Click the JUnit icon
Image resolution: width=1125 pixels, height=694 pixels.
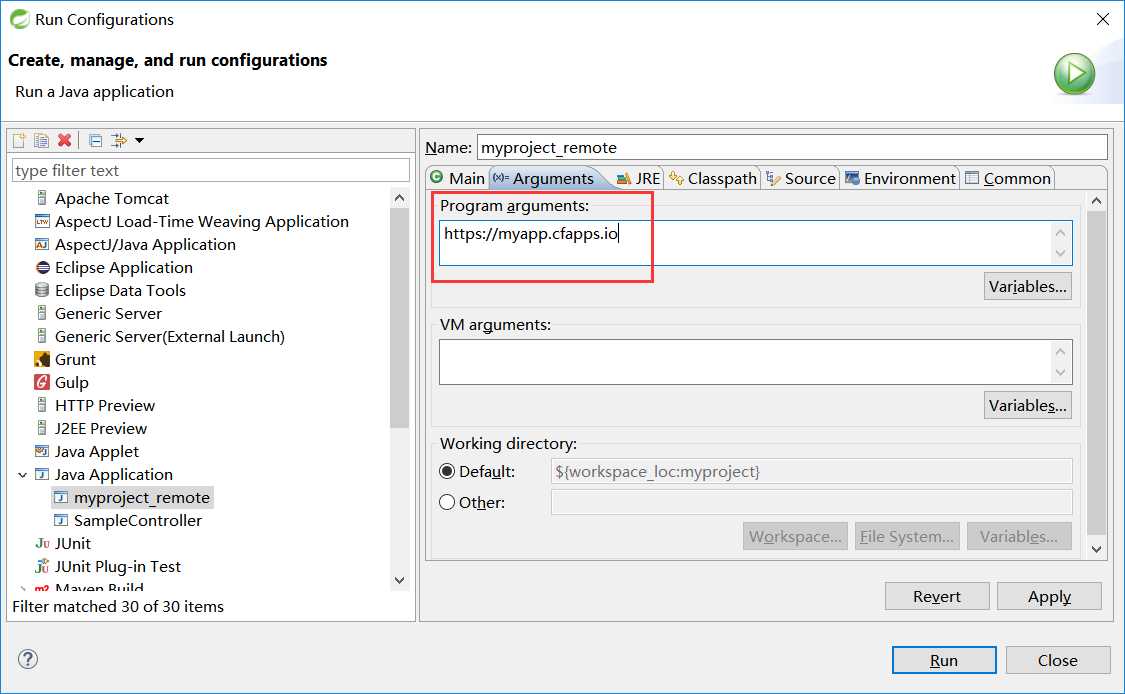pos(42,543)
